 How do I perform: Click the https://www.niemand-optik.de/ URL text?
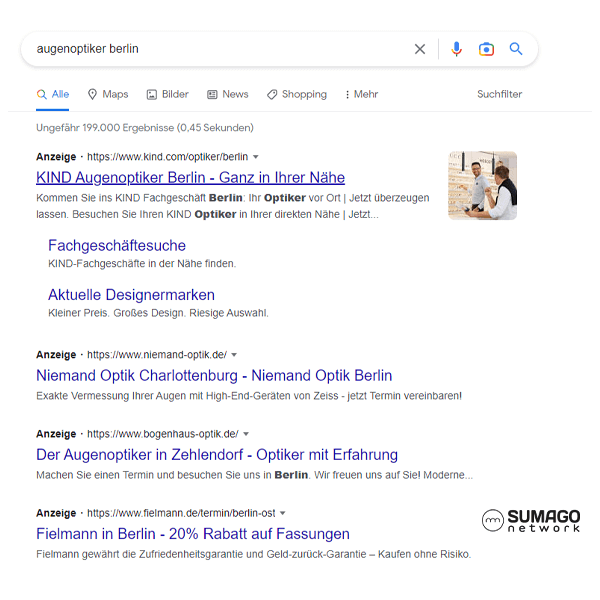point(157,355)
